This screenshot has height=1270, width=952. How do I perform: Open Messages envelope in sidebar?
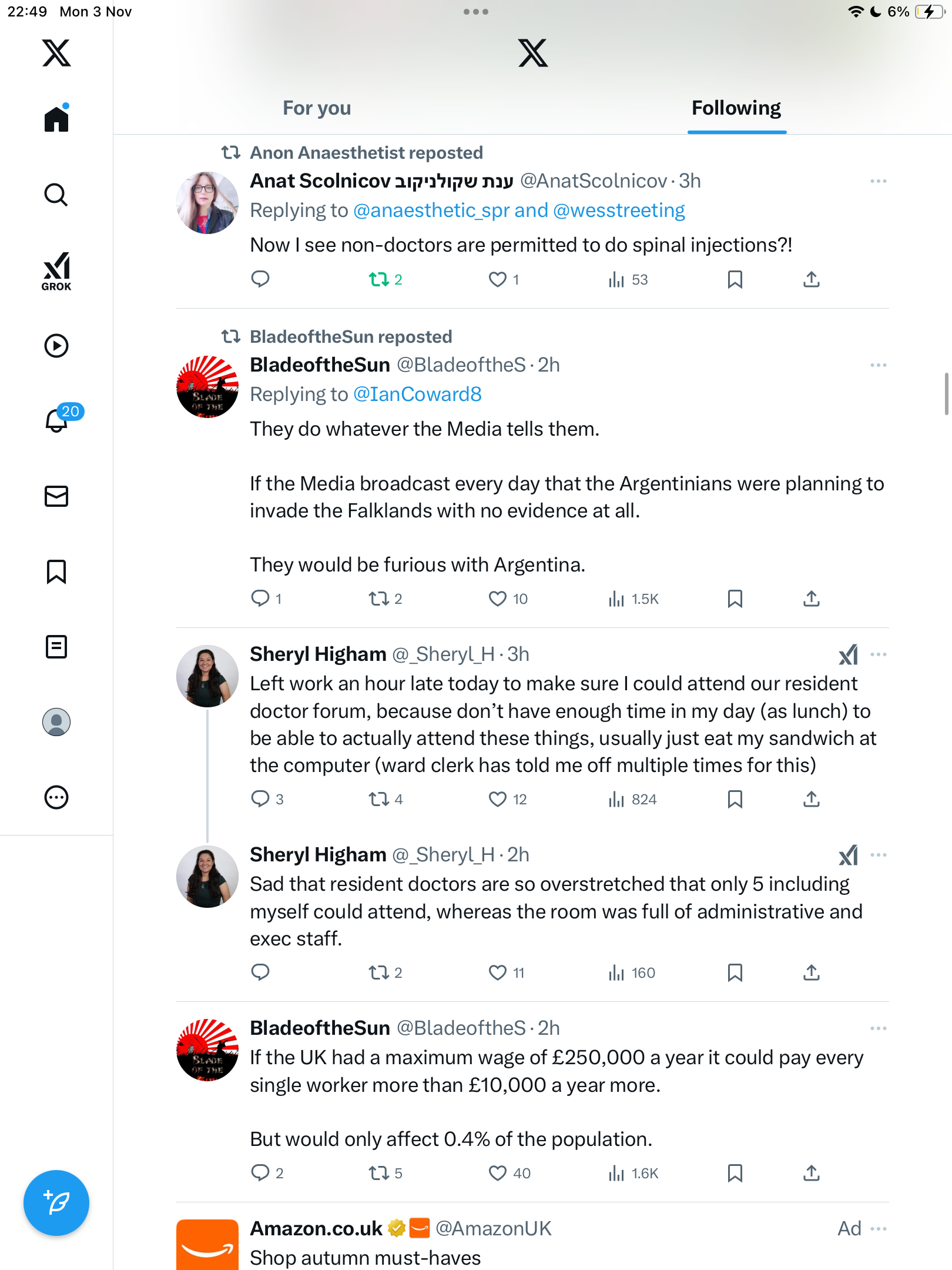coord(56,496)
